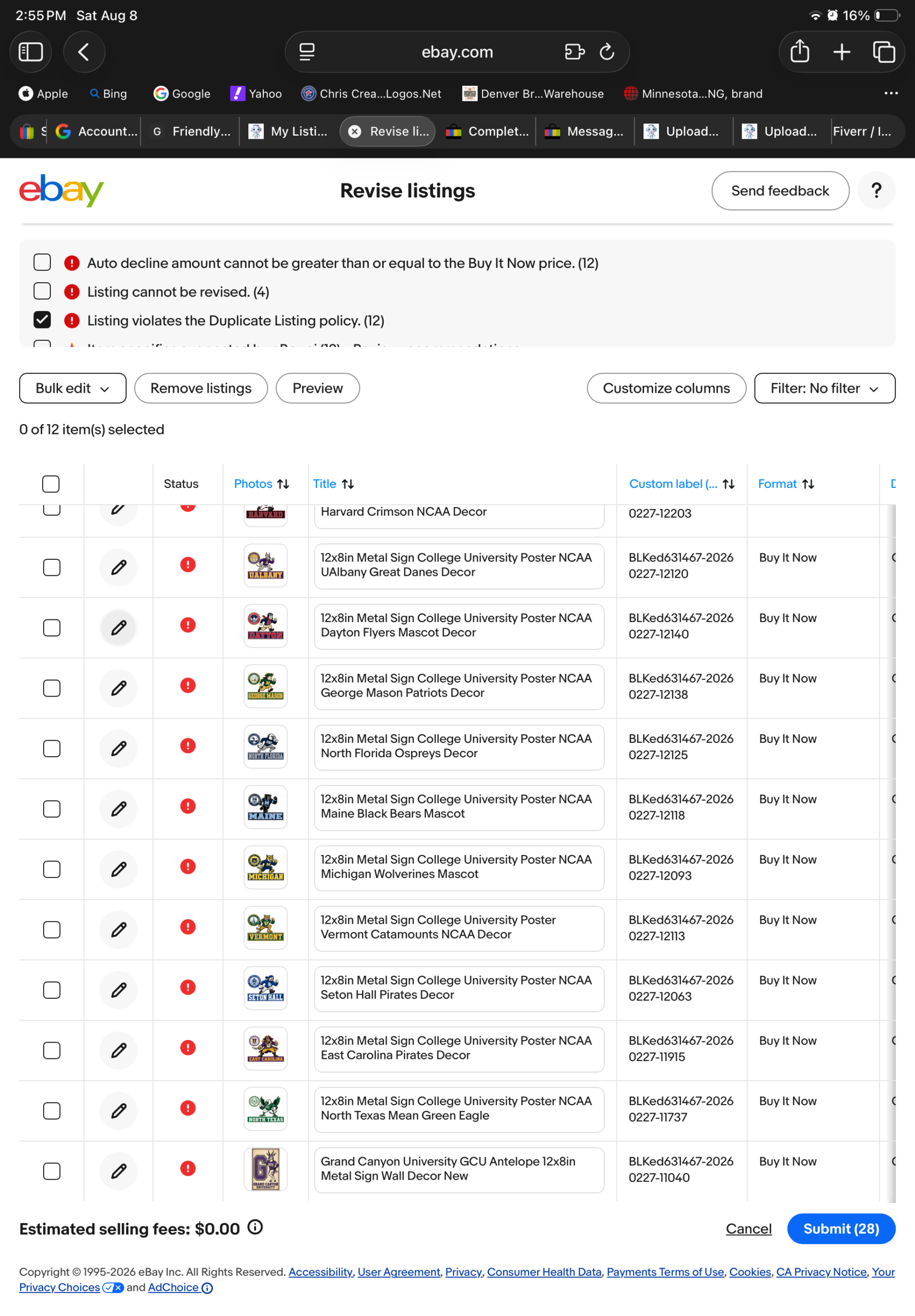
Task: Switch to the Fiverr tab
Action: coord(862,131)
